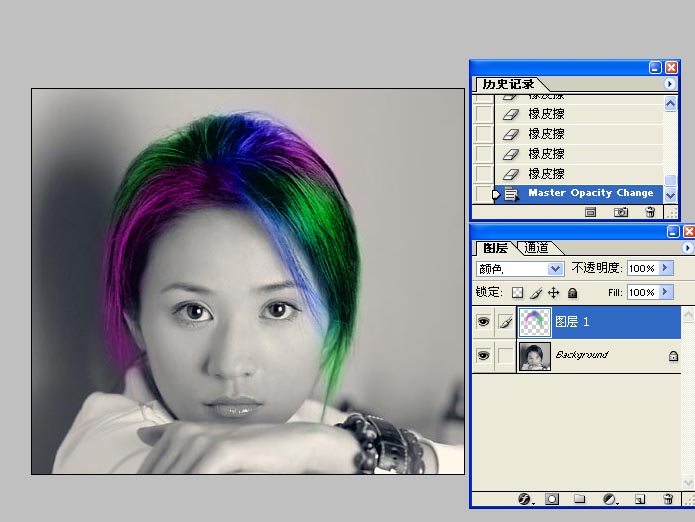Click the History panel scroll up arrow
This screenshot has width=695, height=522.
(670, 104)
